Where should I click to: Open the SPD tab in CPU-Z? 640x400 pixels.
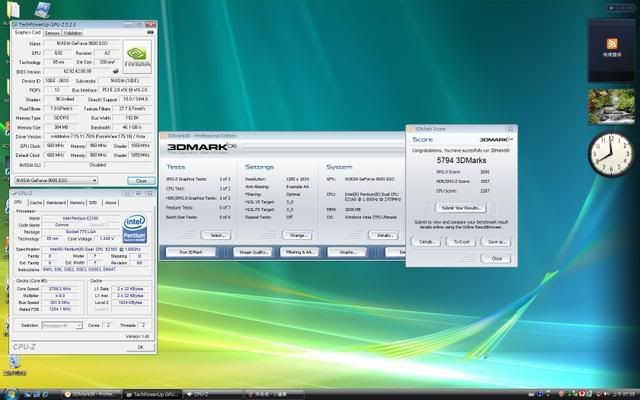point(93,203)
